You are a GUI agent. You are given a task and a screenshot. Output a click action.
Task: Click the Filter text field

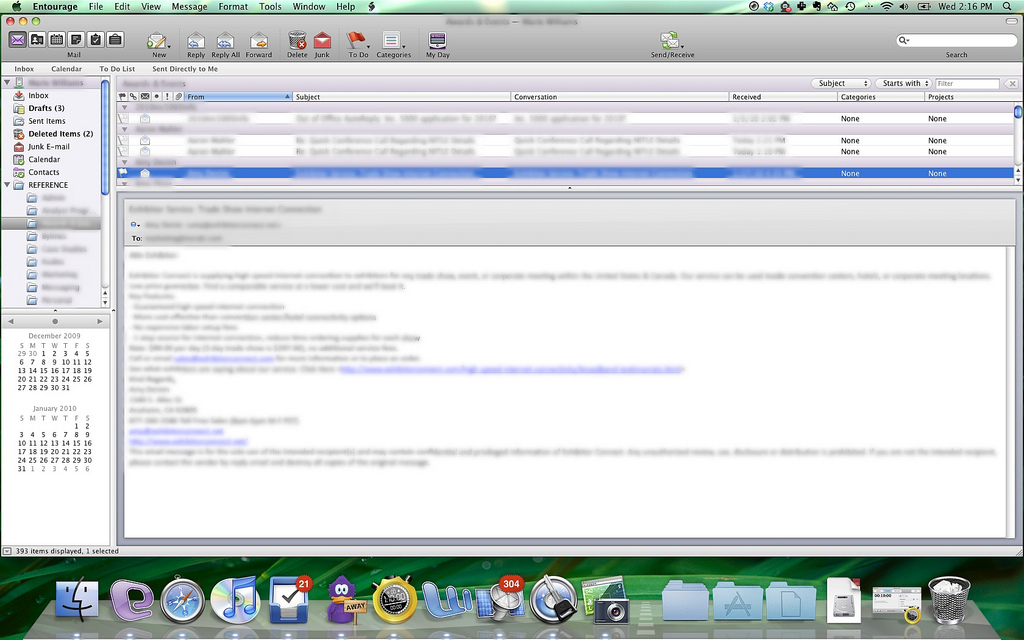[967, 84]
